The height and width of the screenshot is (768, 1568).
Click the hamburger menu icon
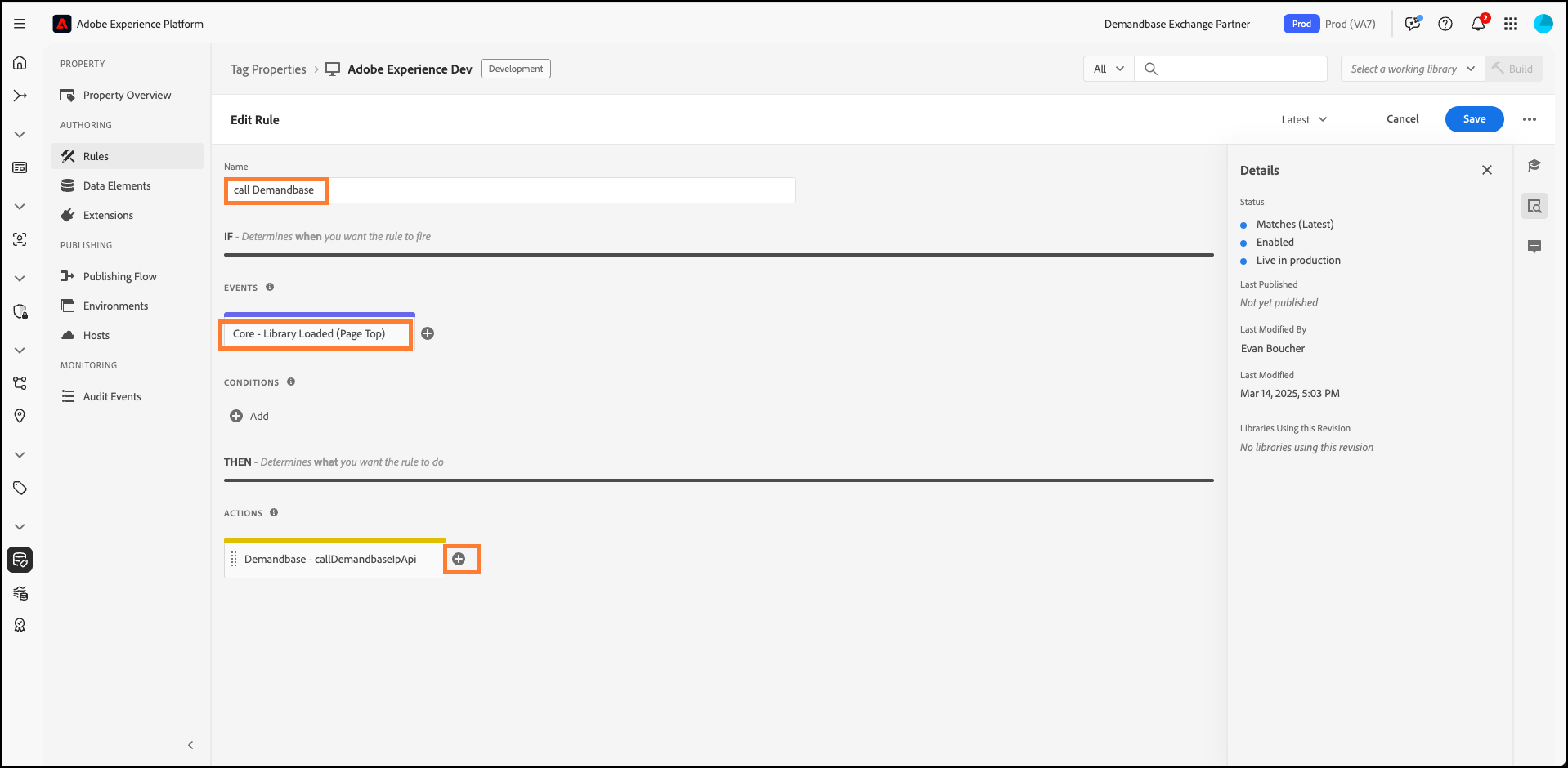[x=20, y=24]
